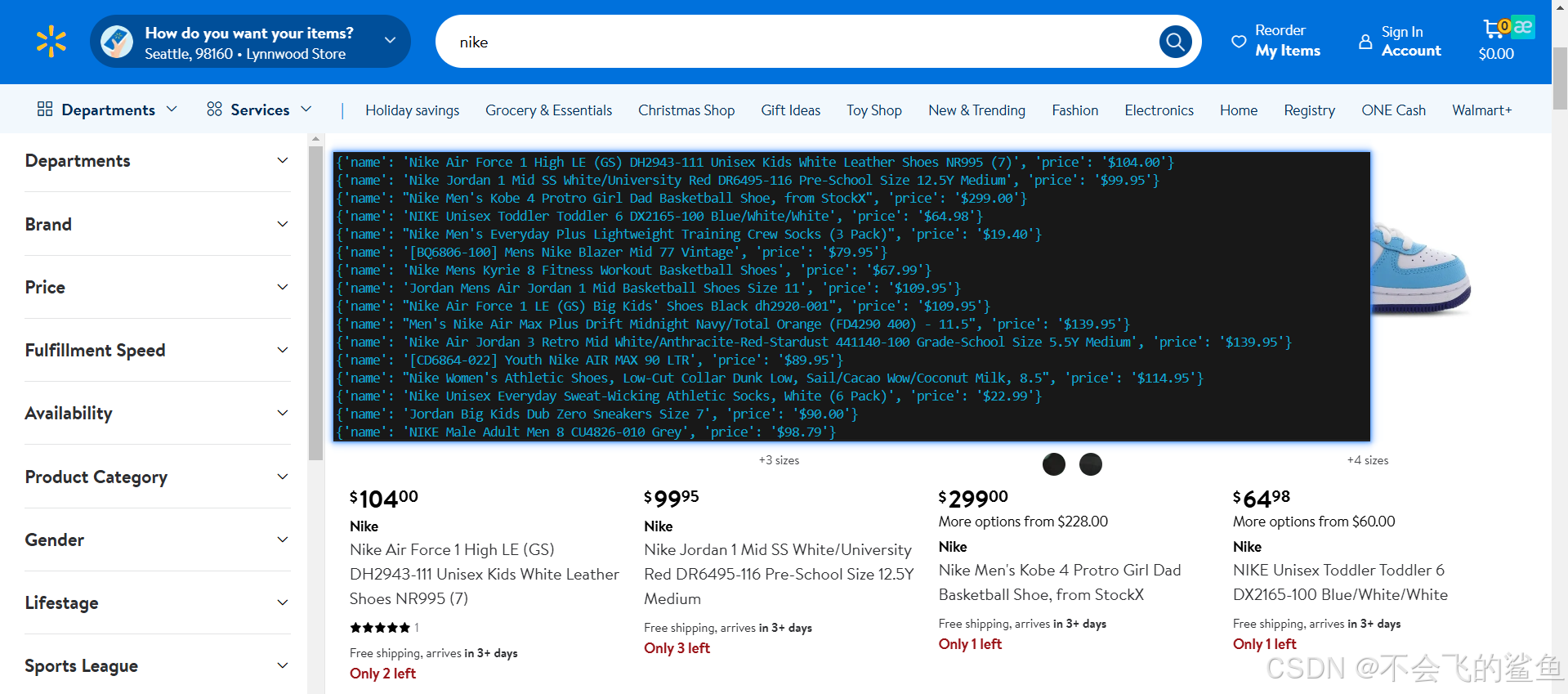The image size is (1568, 694).
Task: Click 'More options from $228.00'
Action: tap(1023, 522)
